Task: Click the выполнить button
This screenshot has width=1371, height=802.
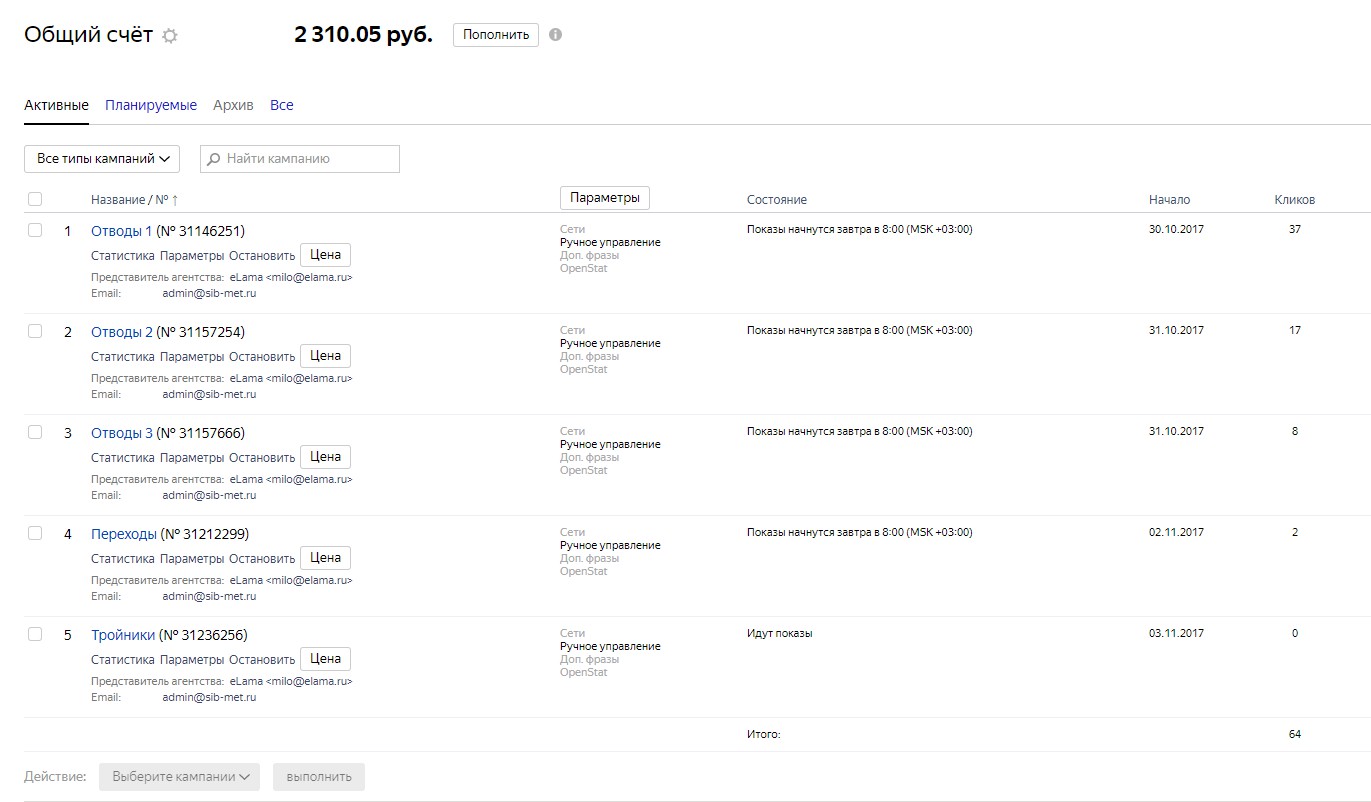Action: click(319, 777)
